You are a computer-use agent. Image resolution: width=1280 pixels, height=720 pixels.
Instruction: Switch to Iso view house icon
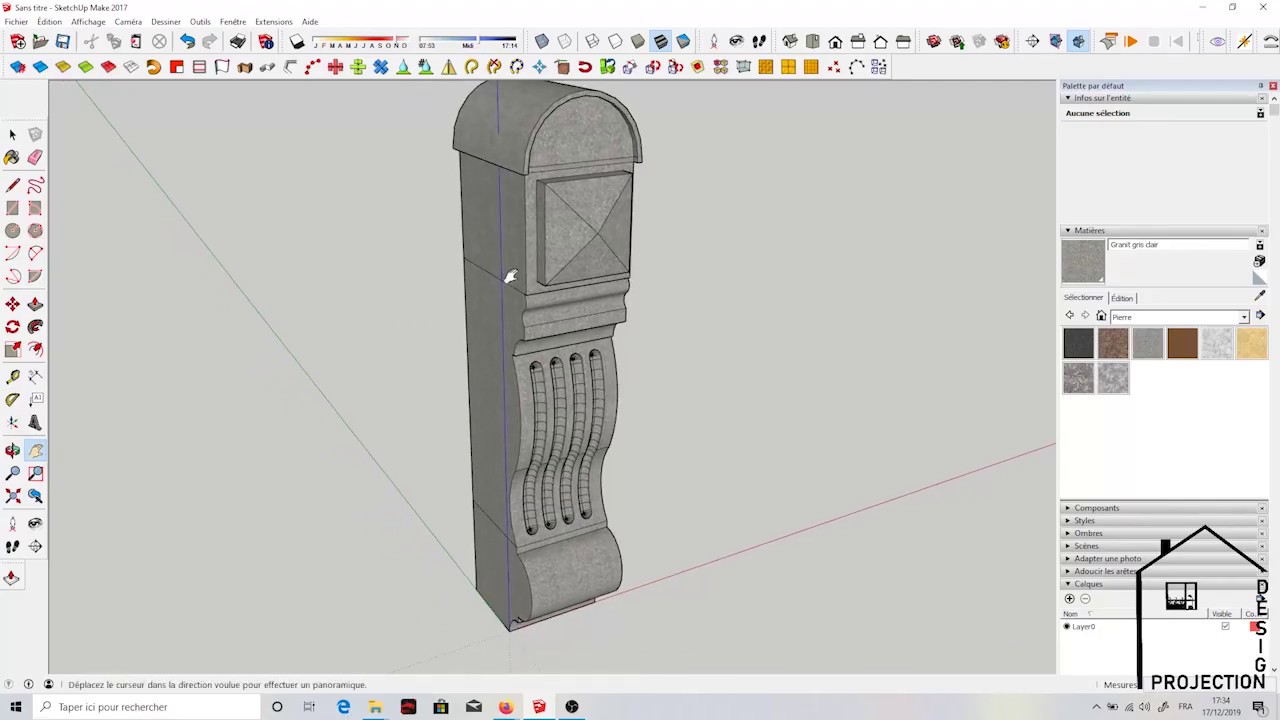pyautogui.click(x=790, y=41)
